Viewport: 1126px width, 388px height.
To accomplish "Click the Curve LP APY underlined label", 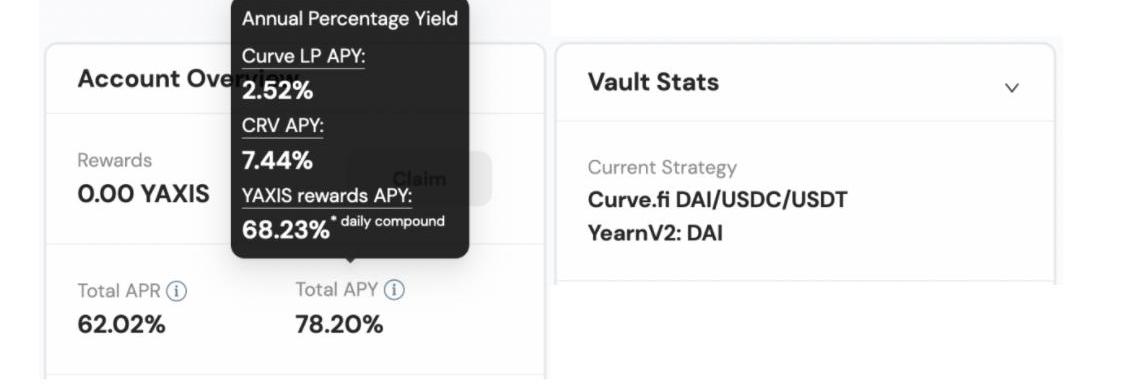I will tap(303, 56).
